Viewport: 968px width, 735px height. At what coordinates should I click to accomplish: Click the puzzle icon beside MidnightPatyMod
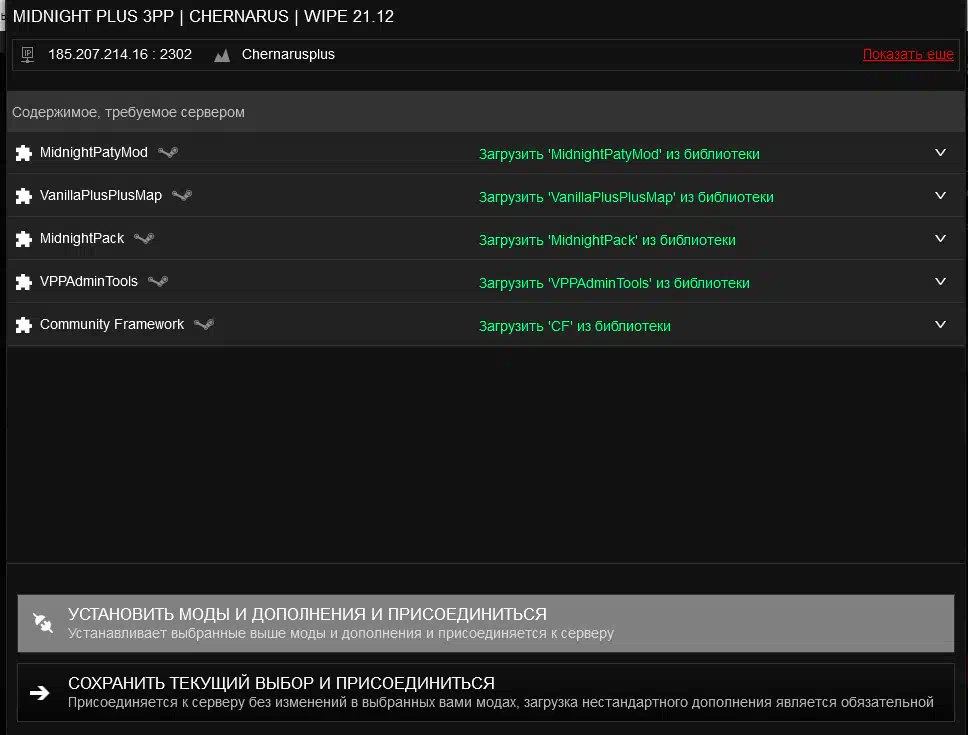click(24, 154)
